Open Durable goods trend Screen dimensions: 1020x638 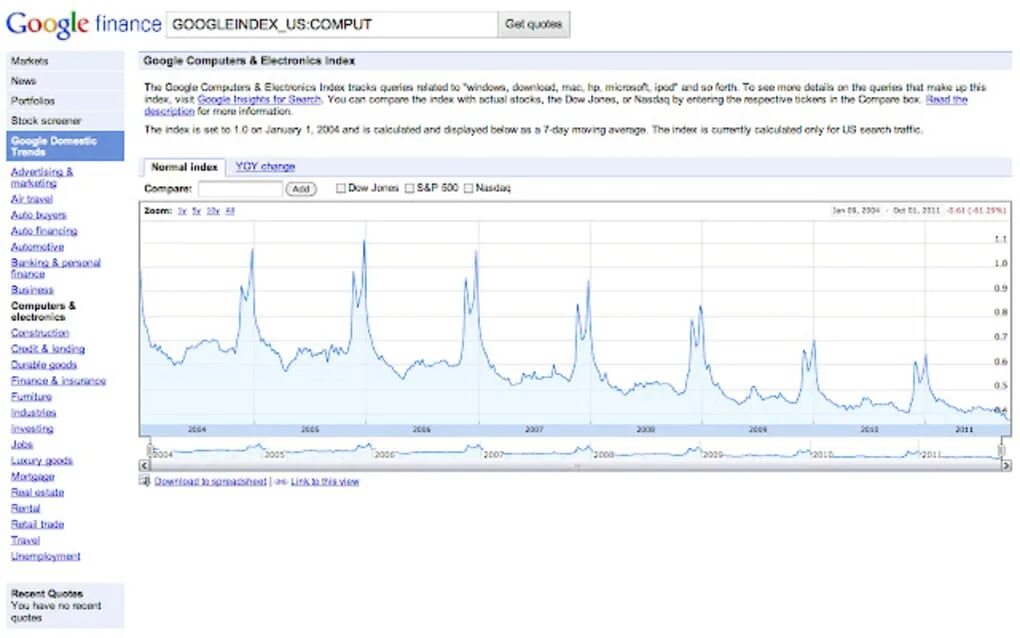44,365
